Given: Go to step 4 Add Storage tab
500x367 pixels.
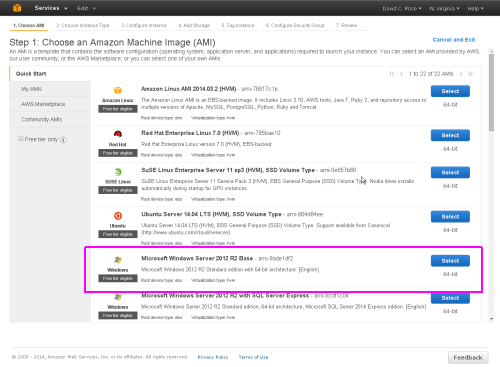Looking at the screenshot, I should coord(194,25).
